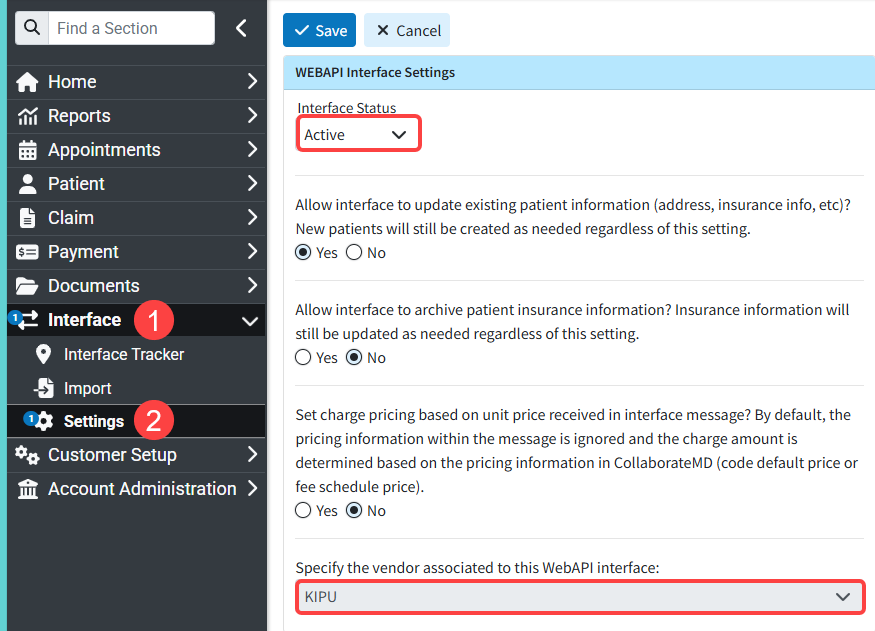Click the Documents folder icon
The width and height of the screenshot is (875, 631).
coord(28,286)
